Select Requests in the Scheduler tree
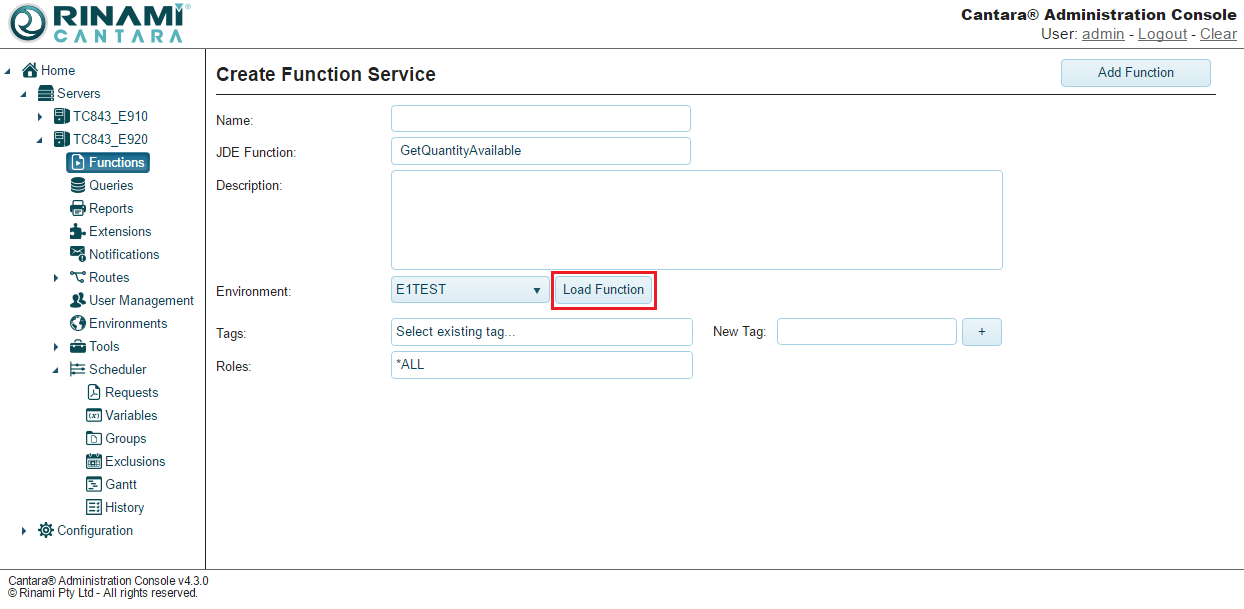This screenshot has width=1244, height=609. [131, 392]
